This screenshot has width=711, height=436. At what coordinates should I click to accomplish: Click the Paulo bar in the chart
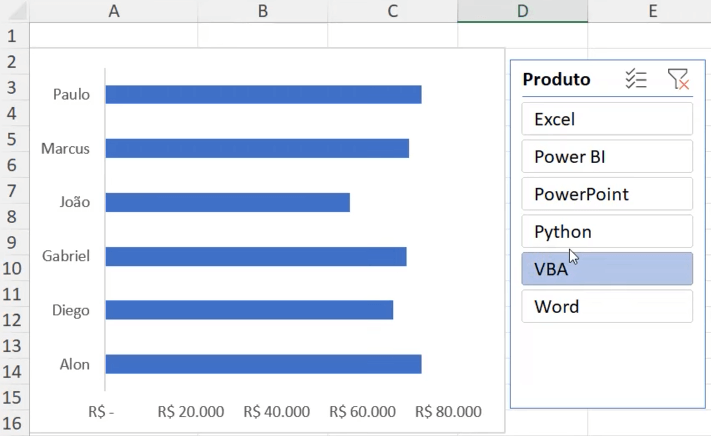pyautogui.click(x=263, y=94)
